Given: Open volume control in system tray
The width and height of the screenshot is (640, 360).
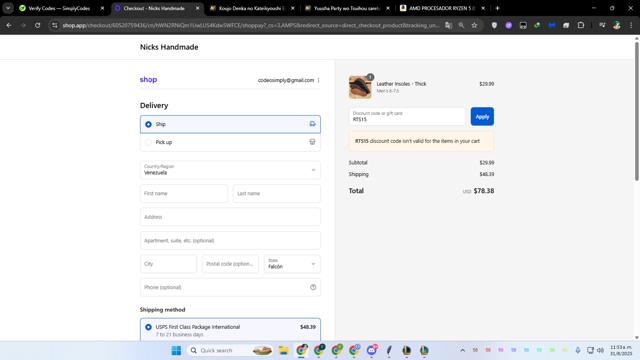Looking at the screenshot, I should [x=600, y=350].
